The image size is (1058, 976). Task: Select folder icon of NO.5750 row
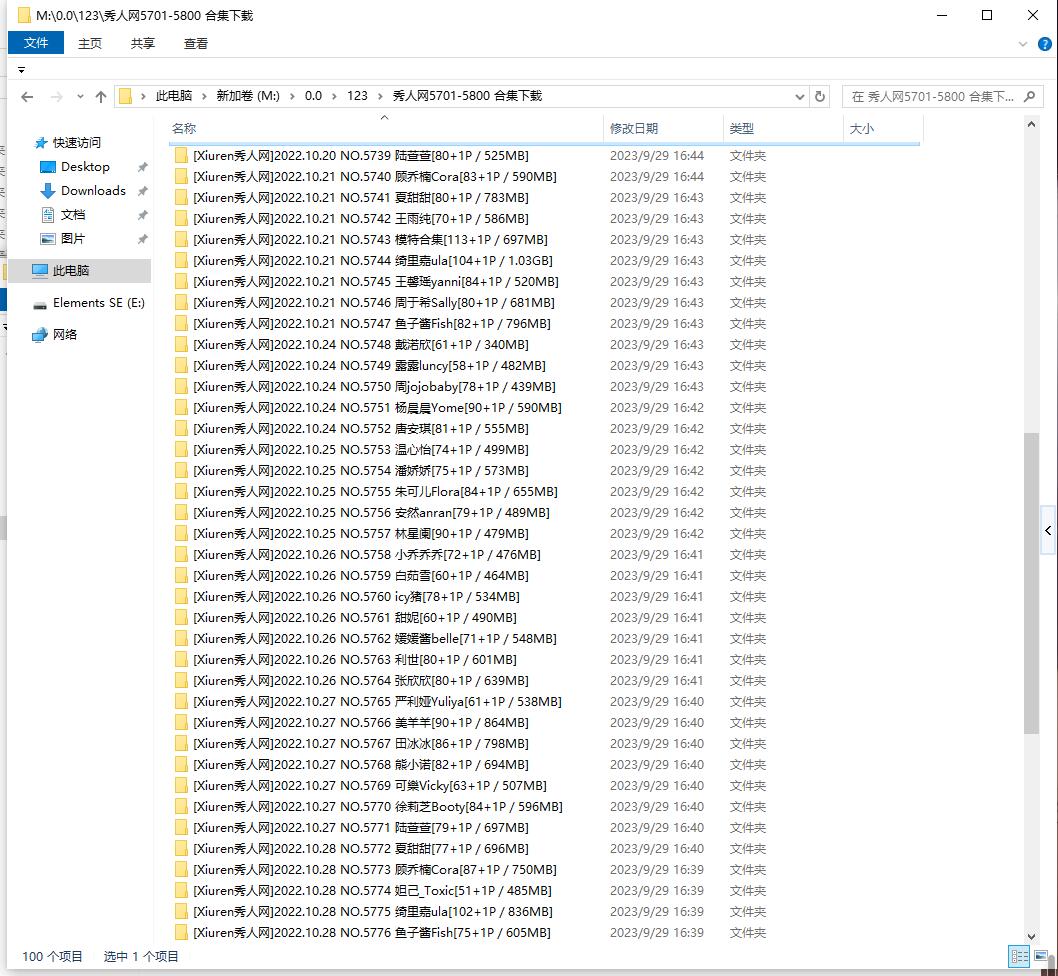pyautogui.click(x=181, y=387)
